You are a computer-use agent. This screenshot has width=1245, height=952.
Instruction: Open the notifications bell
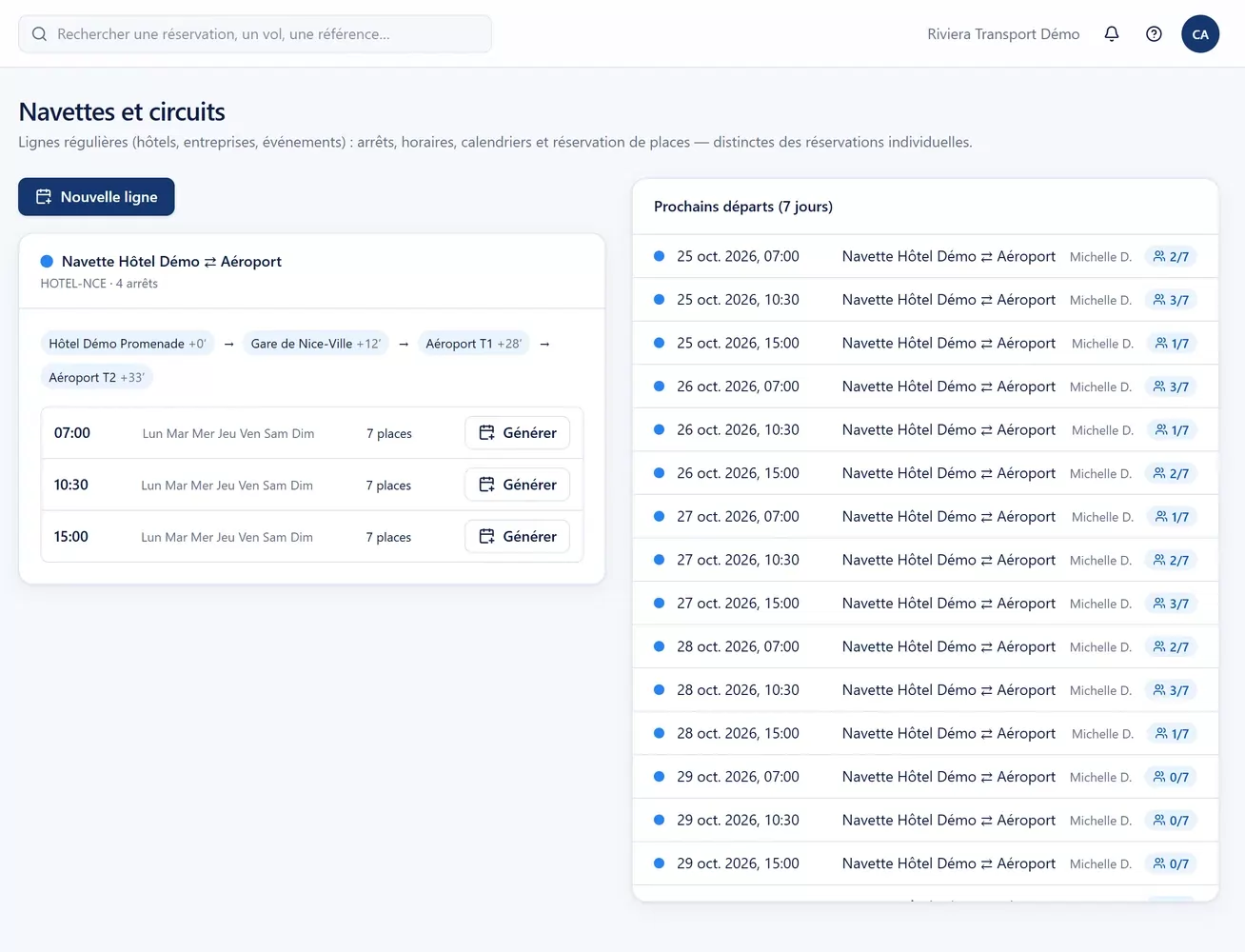pyautogui.click(x=1112, y=34)
